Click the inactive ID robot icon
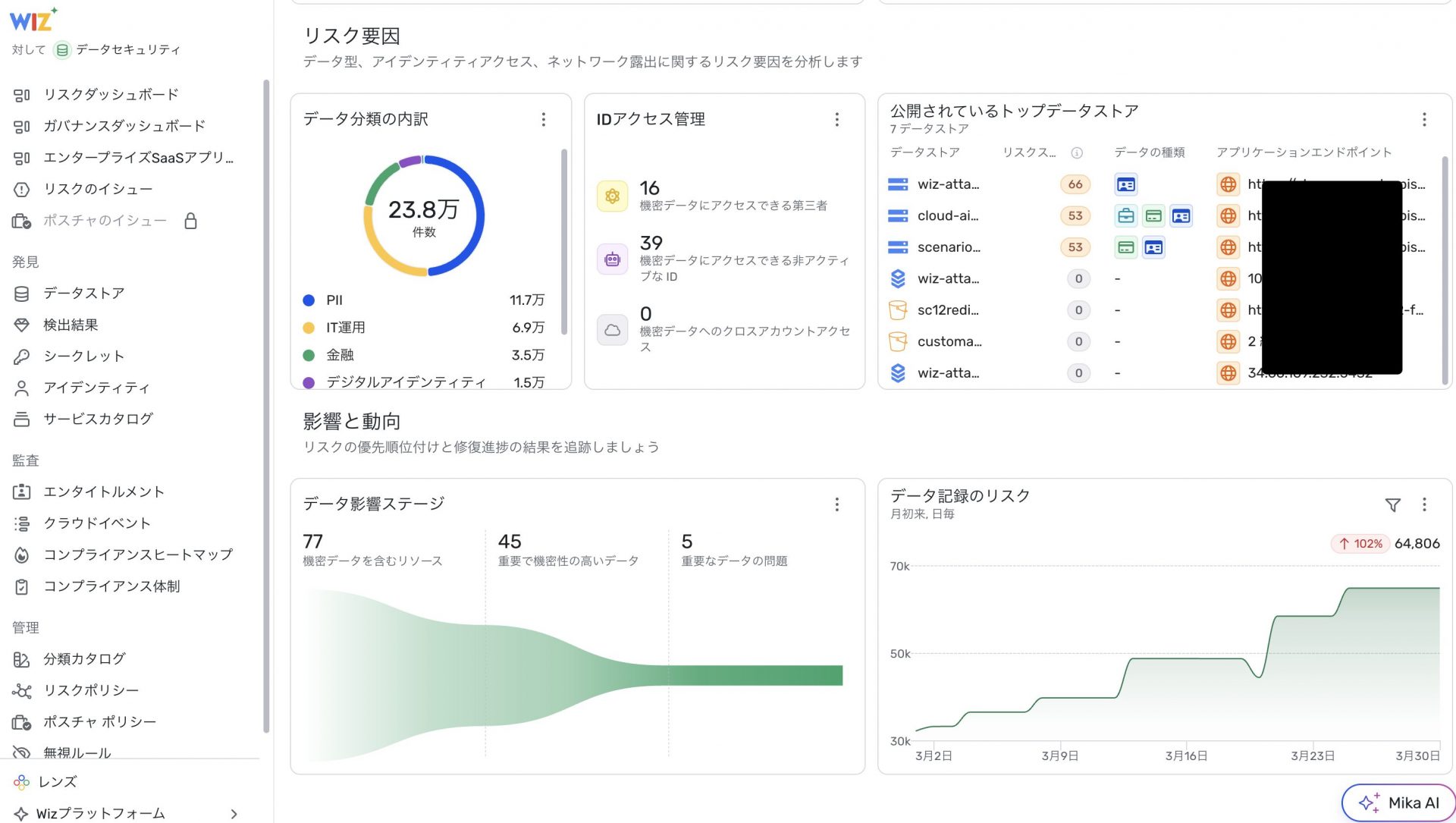Image resolution: width=1456 pixels, height=823 pixels. click(612, 259)
